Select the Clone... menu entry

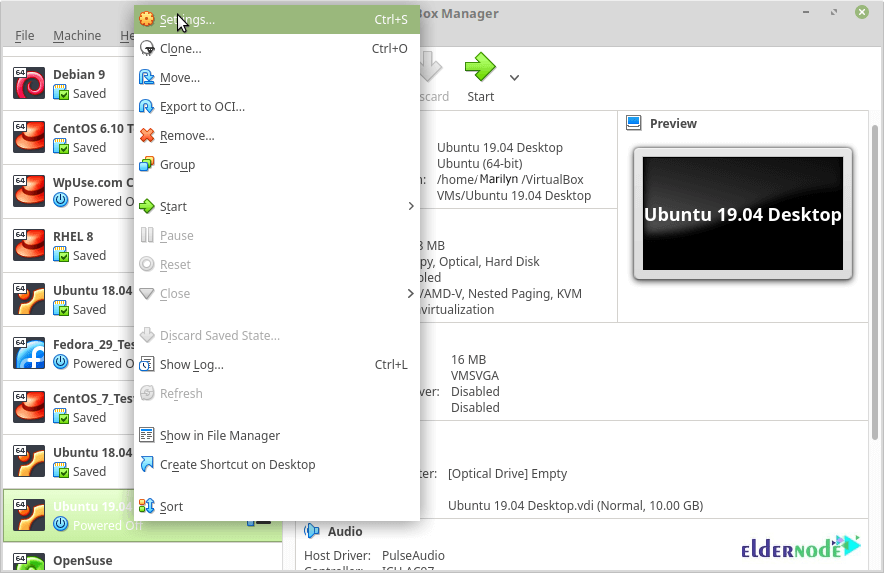click(277, 49)
